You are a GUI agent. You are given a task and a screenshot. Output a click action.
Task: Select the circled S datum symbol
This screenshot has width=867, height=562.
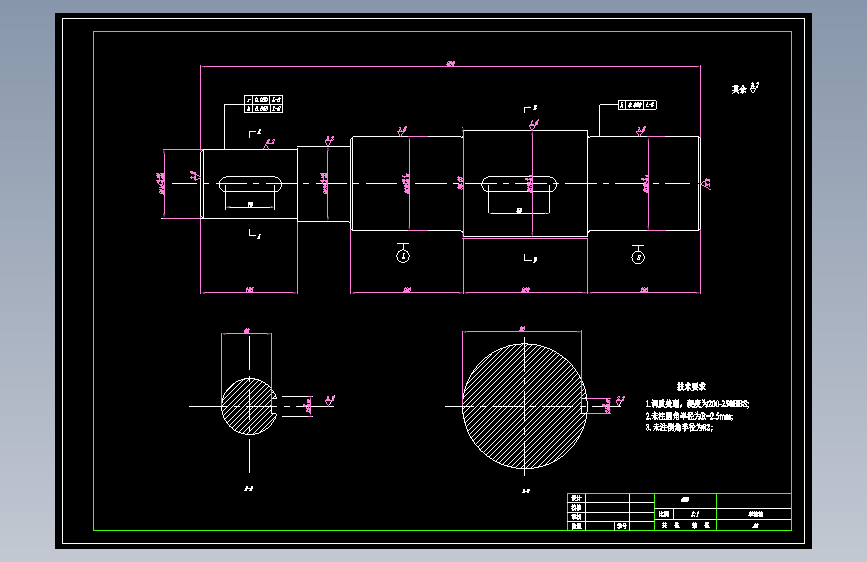tap(638, 257)
